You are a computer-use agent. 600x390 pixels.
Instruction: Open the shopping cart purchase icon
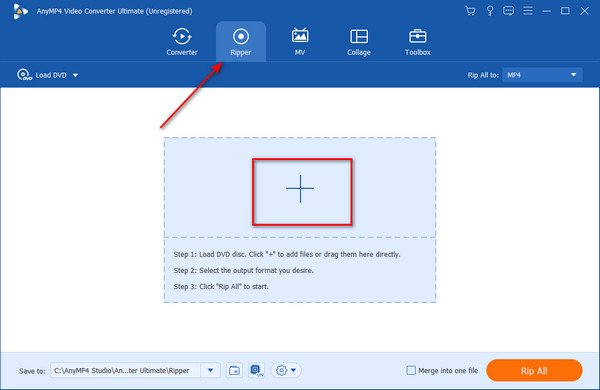point(470,11)
